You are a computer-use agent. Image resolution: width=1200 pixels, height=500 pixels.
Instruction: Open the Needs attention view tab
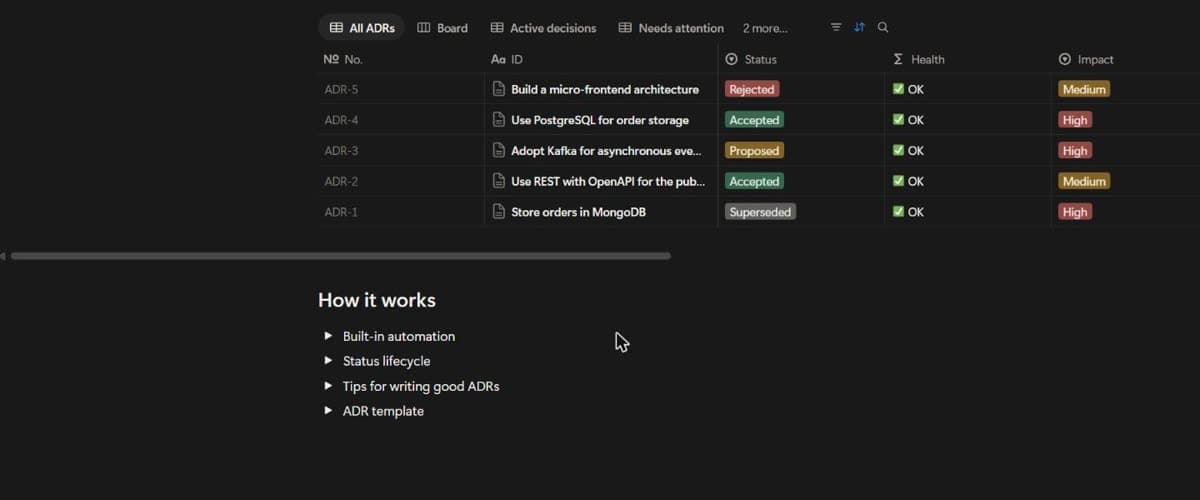671,28
